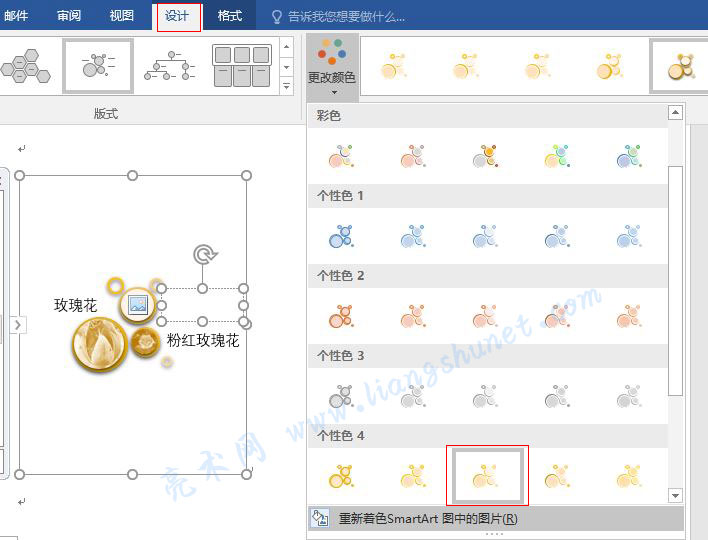Select the bubble picture list layout
Viewport: 708px width, 540px height.
click(98, 66)
